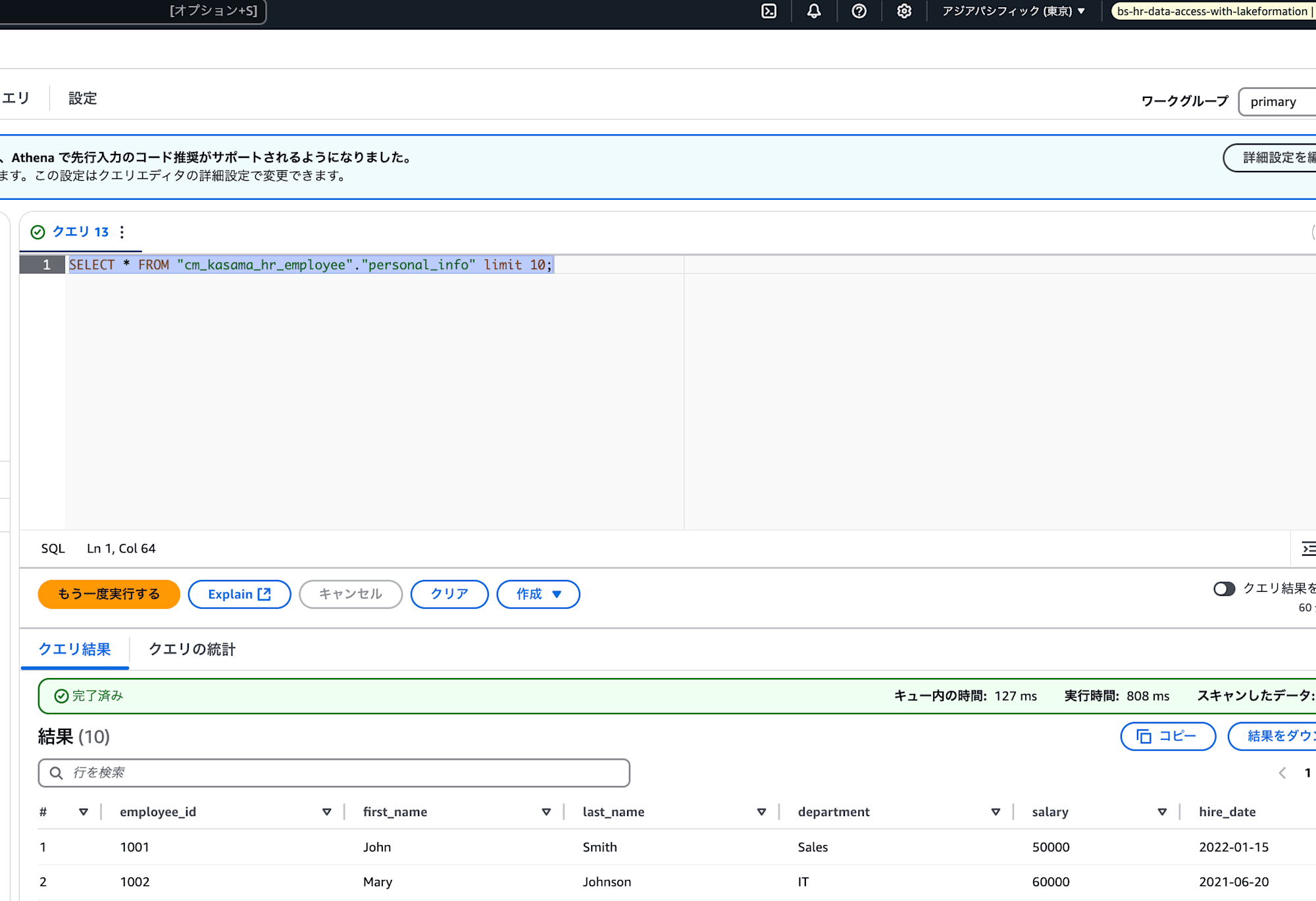Click the employee_id cell 1001
Image resolution: width=1316 pixels, height=901 pixels.
[135, 848]
